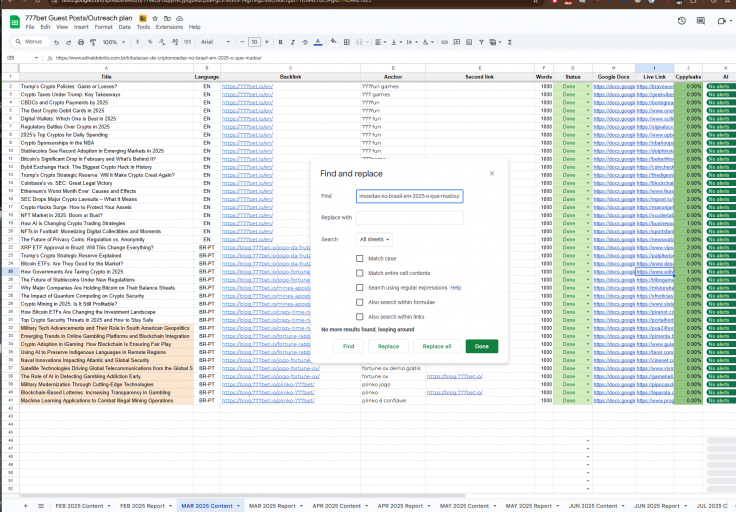The image size is (736, 512).
Task: Click the add sheet plus icon
Action: click(25, 506)
